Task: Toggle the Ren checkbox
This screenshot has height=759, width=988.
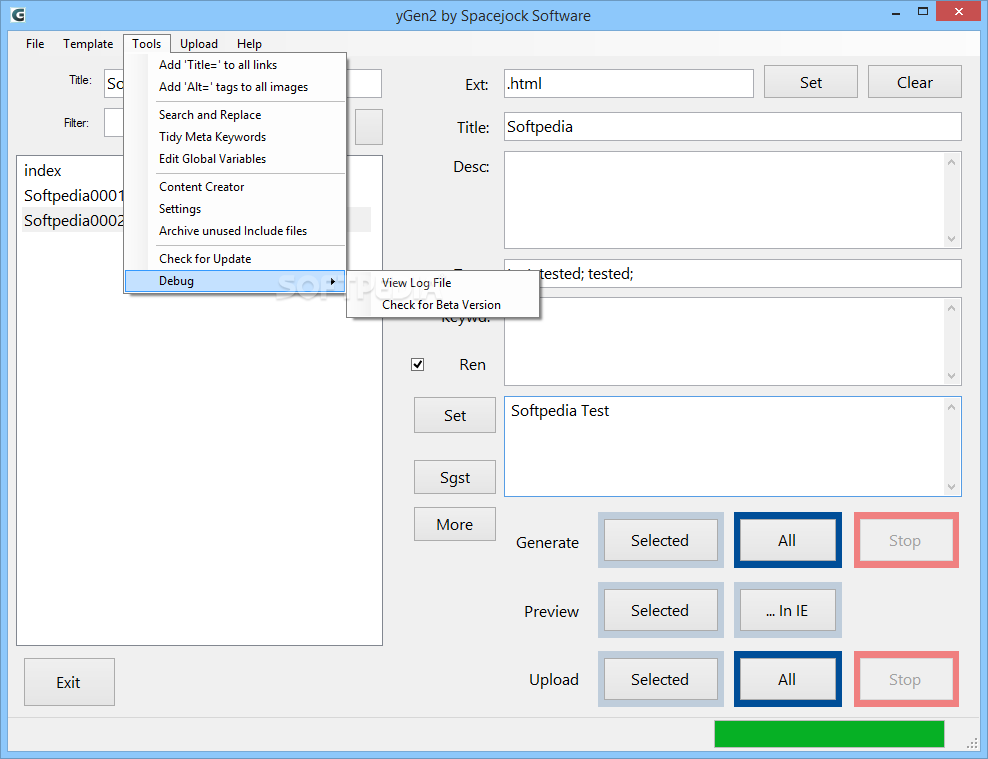Action: click(x=417, y=364)
